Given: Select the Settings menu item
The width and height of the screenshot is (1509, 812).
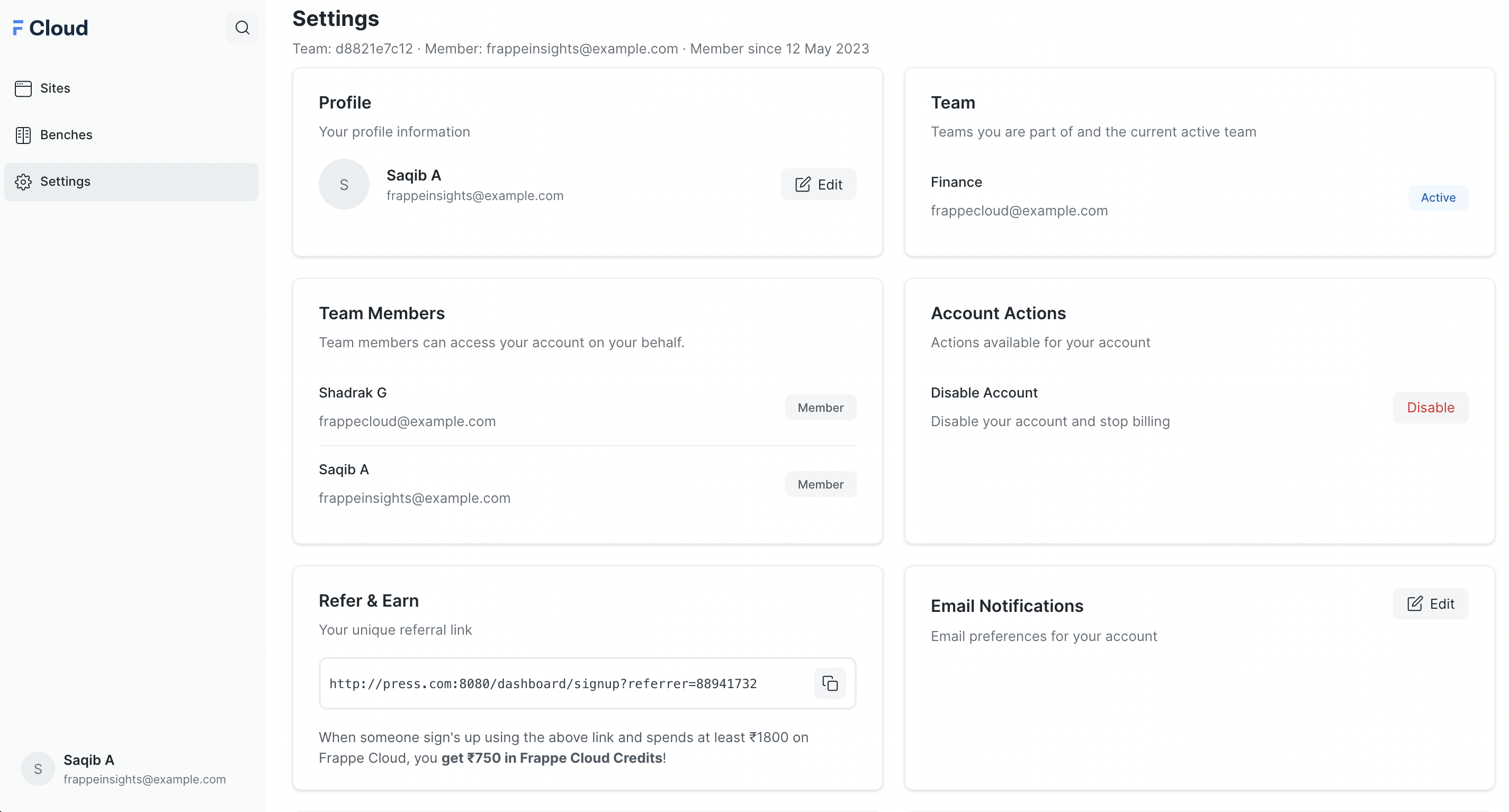Looking at the screenshot, I should [x=131, y=182].
